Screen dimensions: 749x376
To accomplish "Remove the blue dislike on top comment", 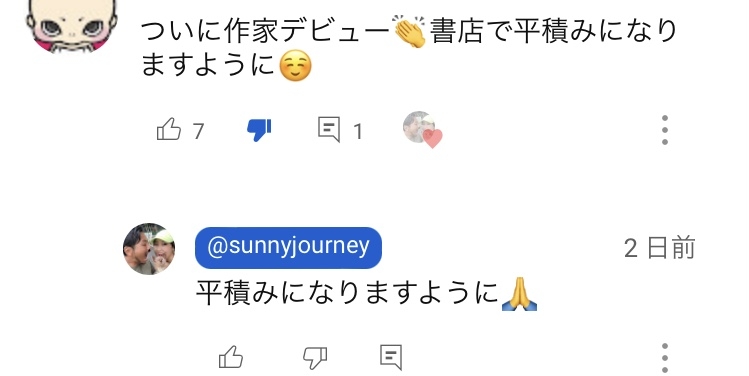I will coord(259,130).
